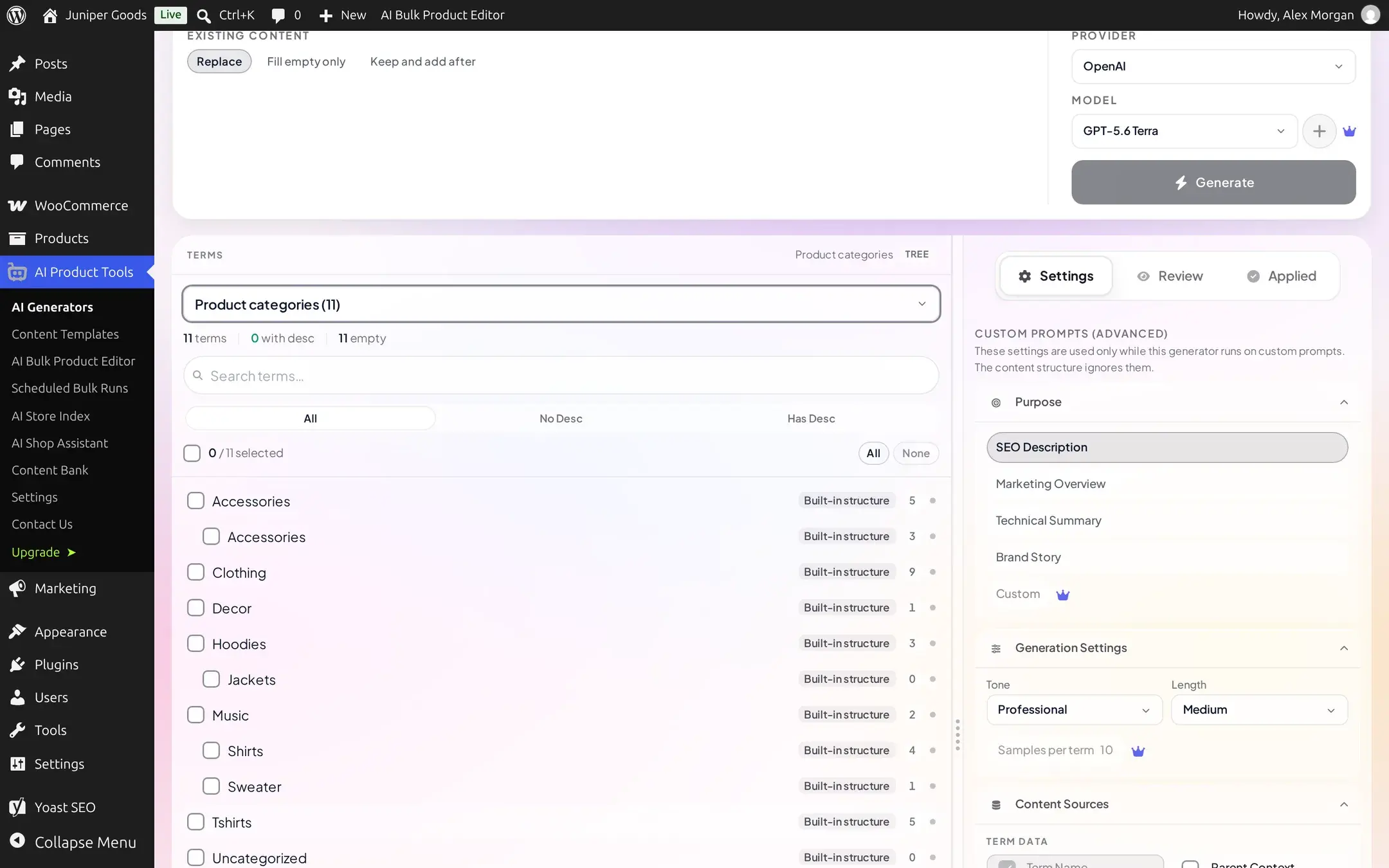Tick the Tshirts checkbox
1389x868 pixels.
click(195, 822)
